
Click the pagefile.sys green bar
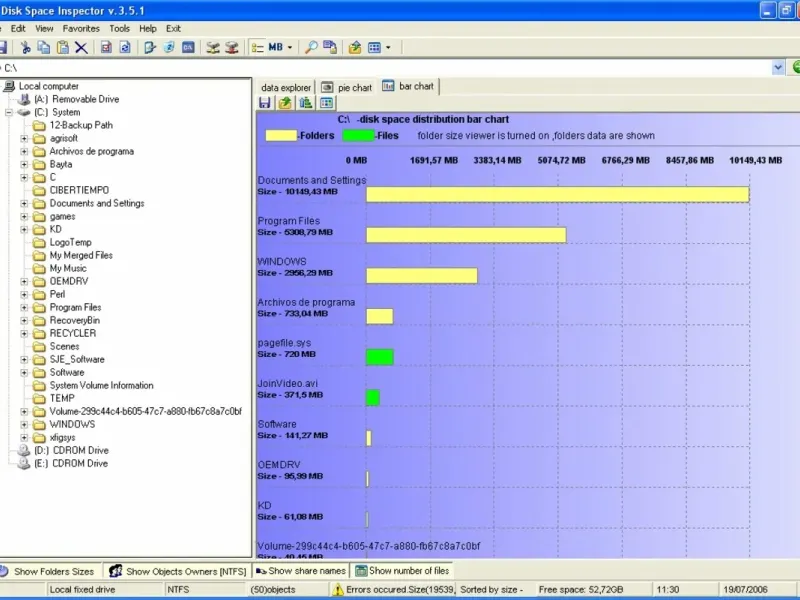[380, 357]
